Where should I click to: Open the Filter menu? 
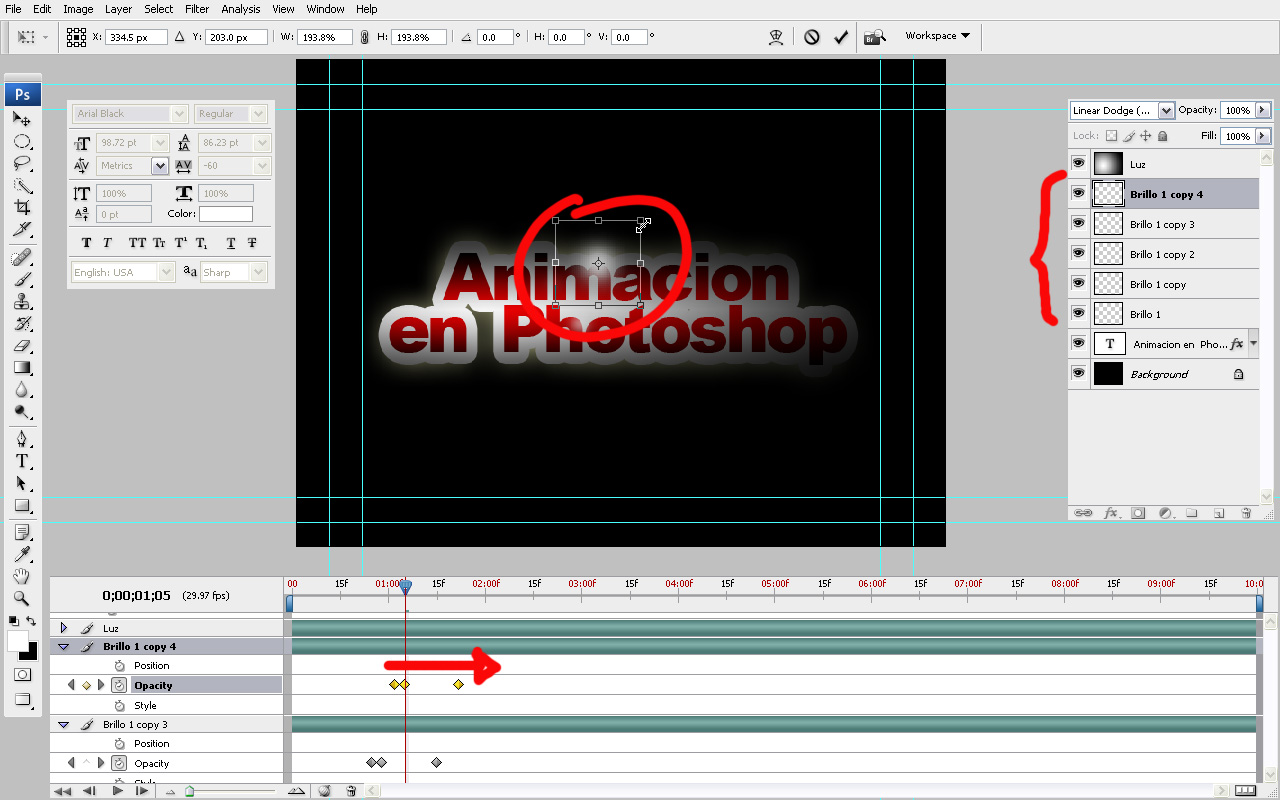click(197, 9)
